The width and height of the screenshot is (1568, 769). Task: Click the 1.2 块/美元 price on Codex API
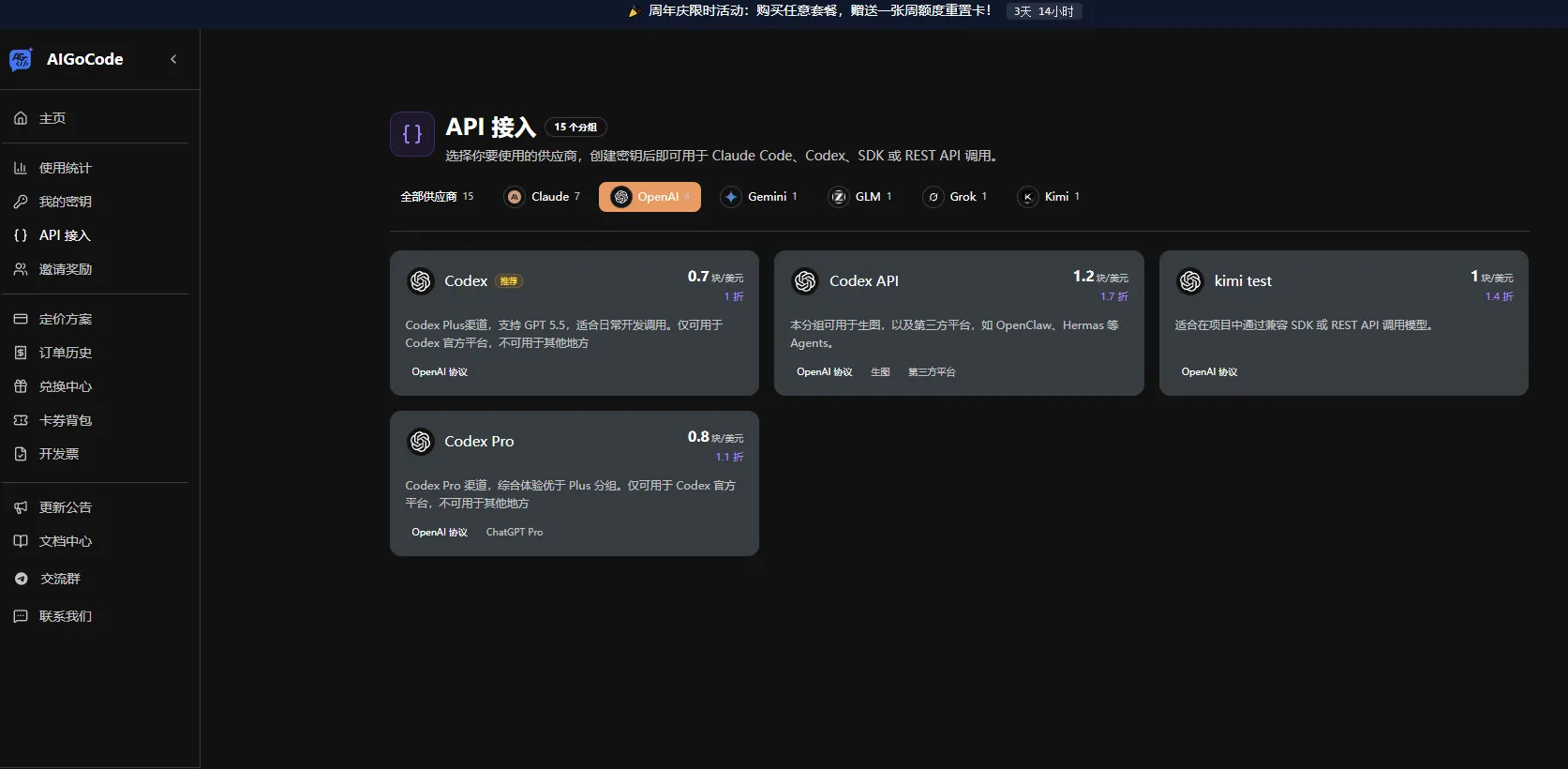(x=1100, y=277)
